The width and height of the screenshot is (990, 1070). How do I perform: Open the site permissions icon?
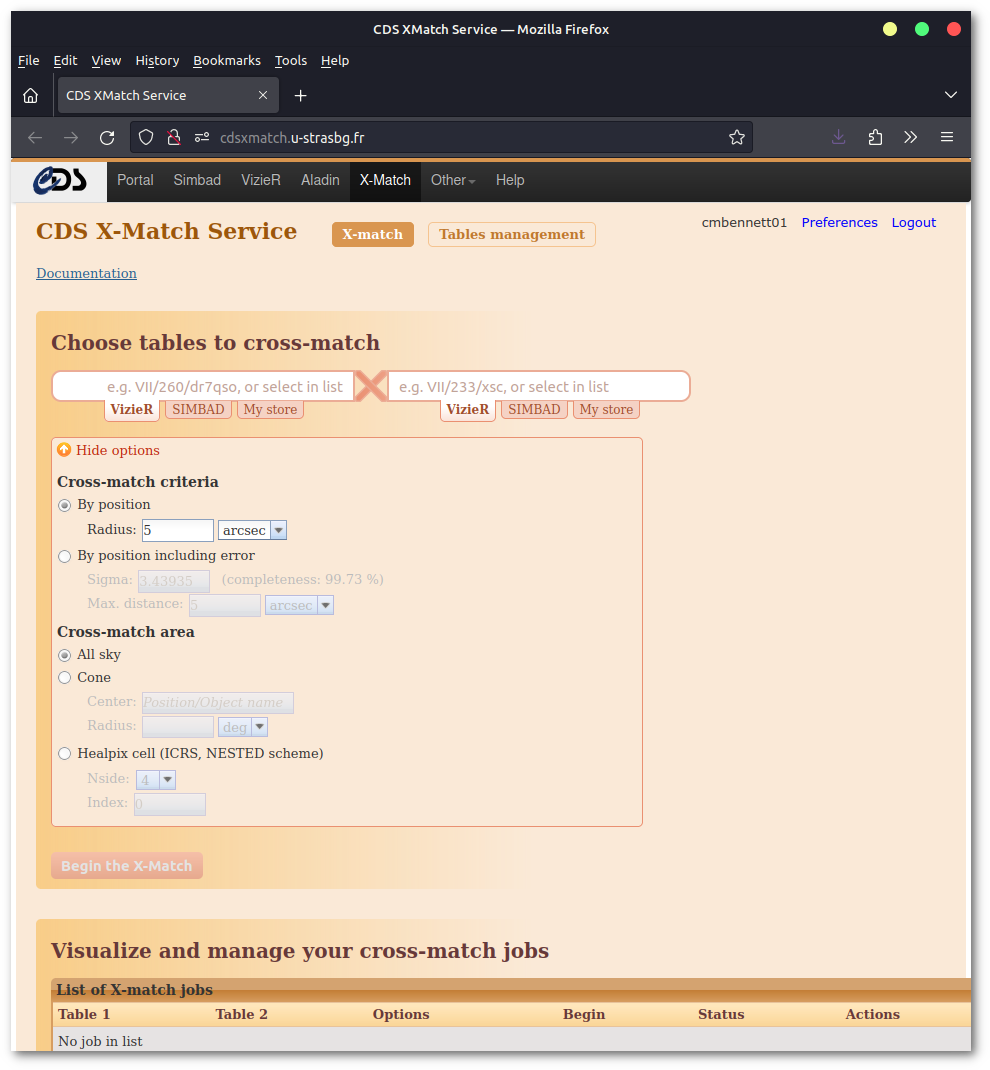click(201, 138)
